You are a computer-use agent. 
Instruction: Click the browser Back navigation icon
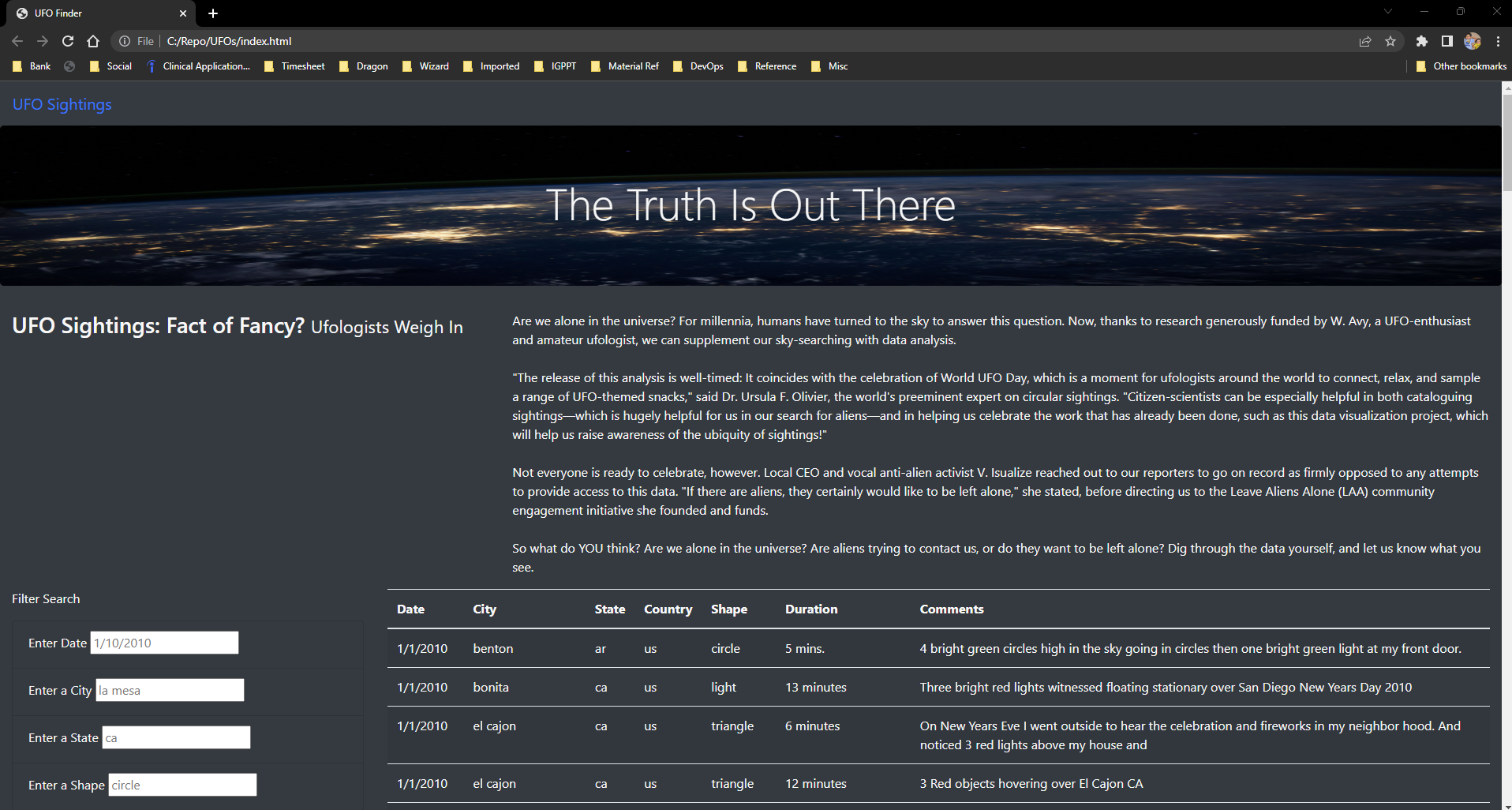click(17, 41)
